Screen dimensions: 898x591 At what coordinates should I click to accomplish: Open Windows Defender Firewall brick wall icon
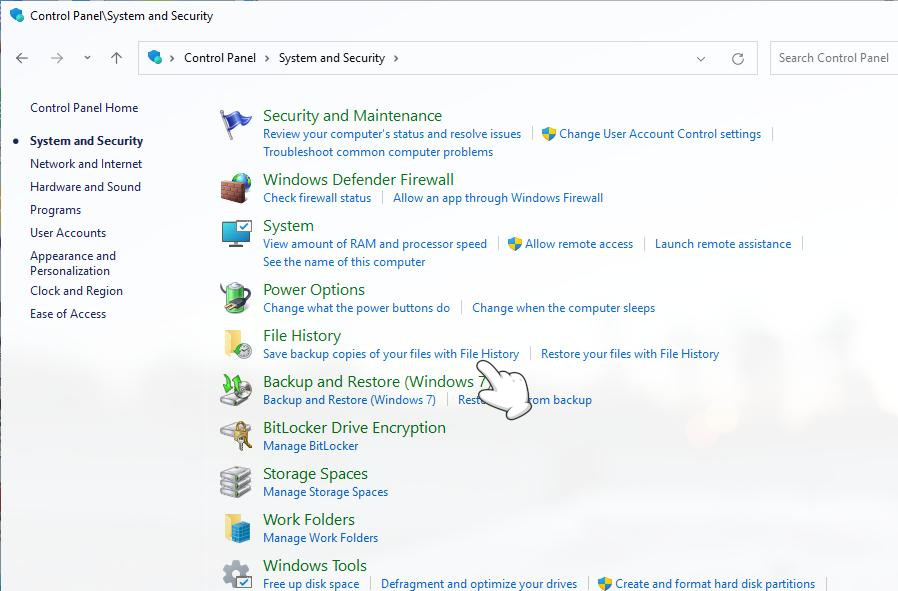tap(236, 188)
